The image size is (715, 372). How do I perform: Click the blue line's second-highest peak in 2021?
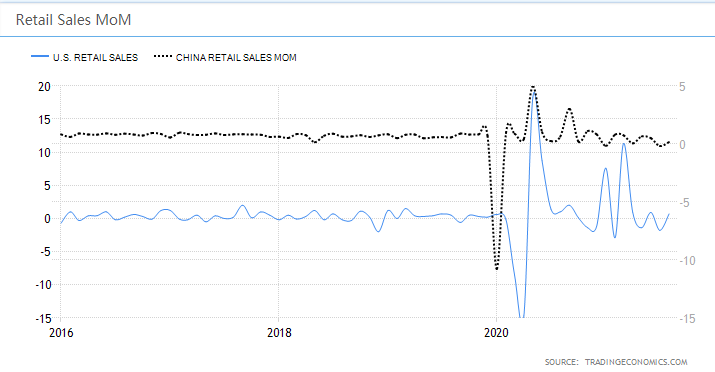pyautogui.click(x=606, y=169)
